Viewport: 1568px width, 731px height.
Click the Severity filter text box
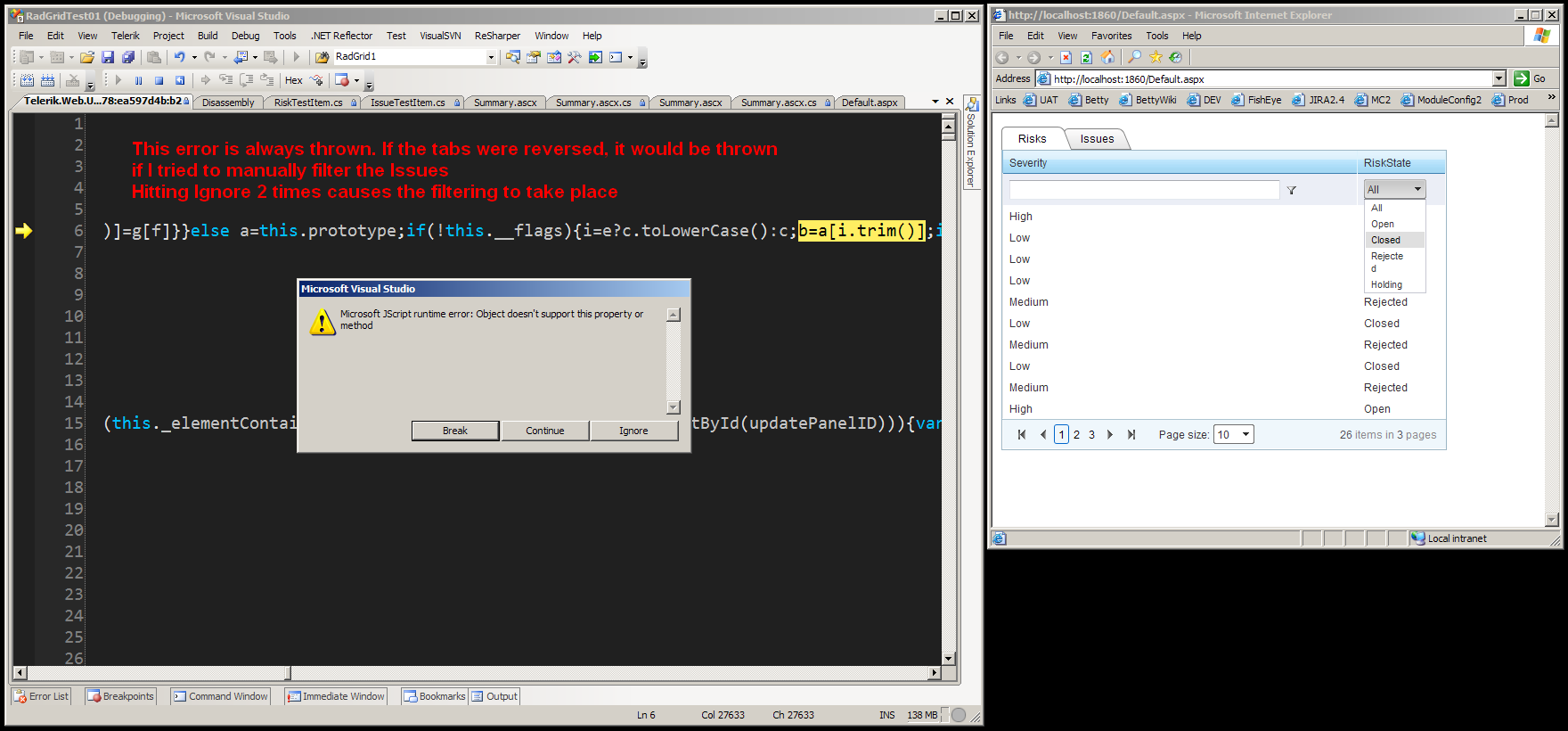1144,190
